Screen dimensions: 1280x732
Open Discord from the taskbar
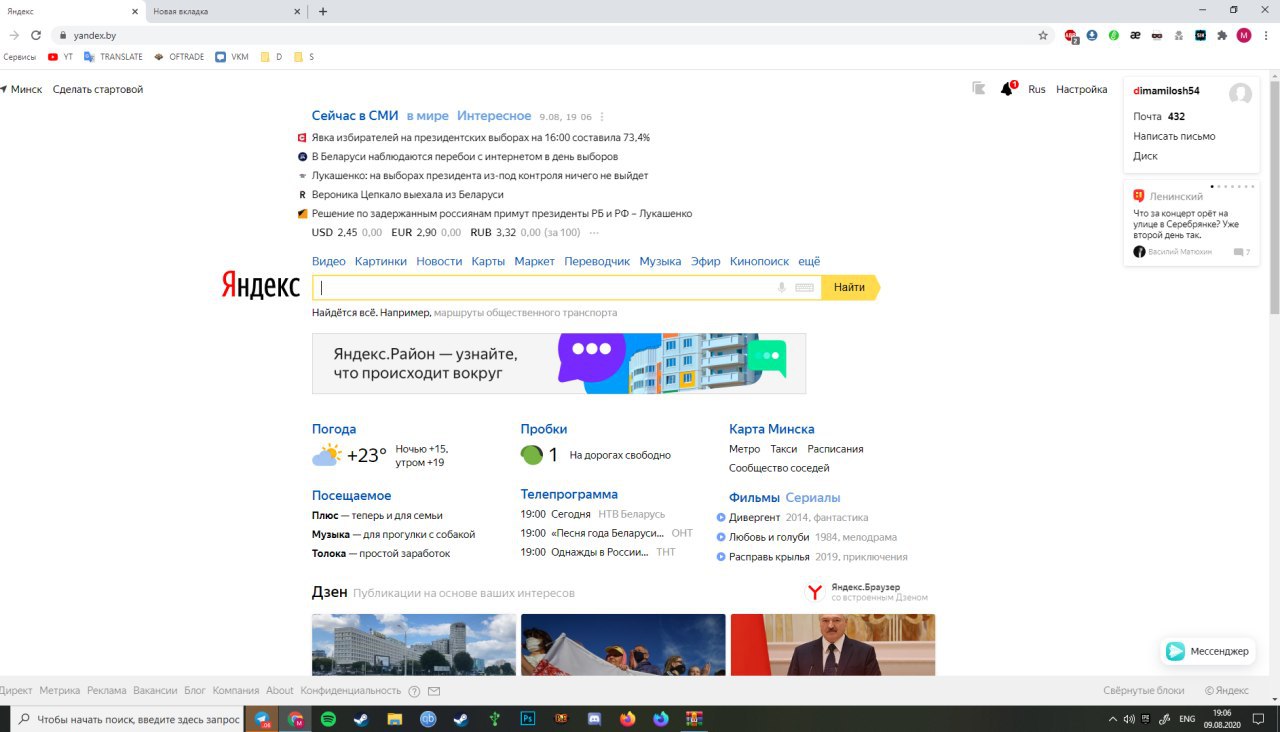coord(594,718)
